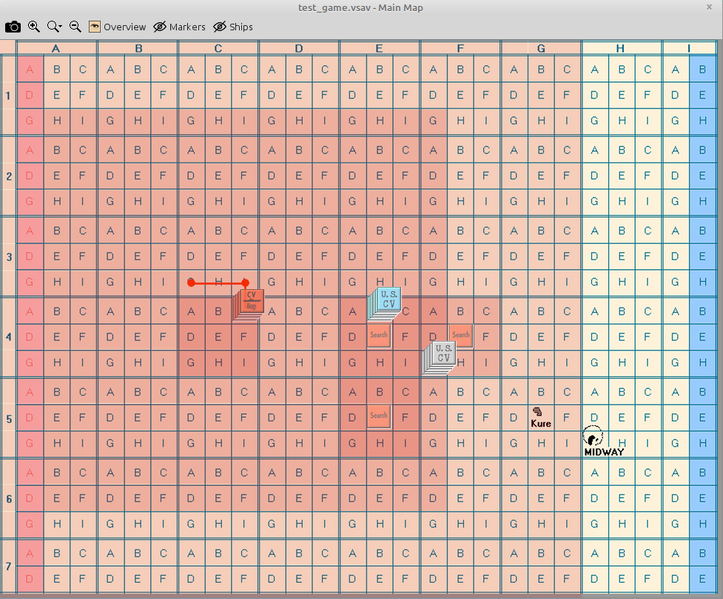
Task: Click row header 4
Action: point(8,337)
